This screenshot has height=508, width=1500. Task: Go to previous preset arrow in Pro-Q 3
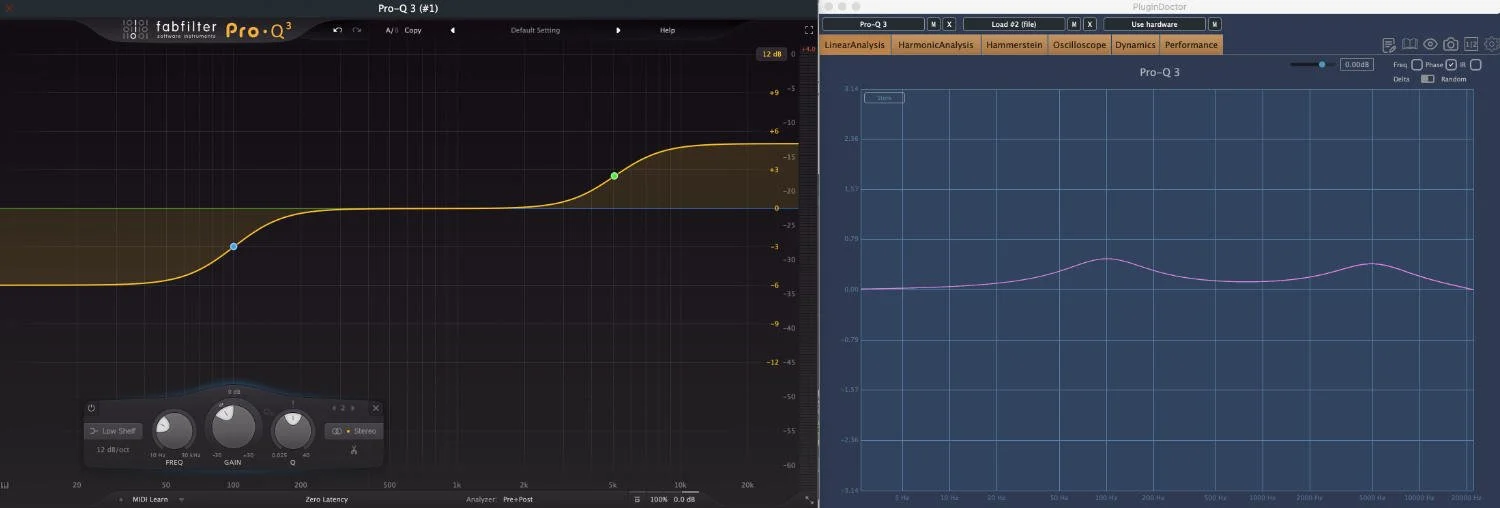(x=452, y=30)
